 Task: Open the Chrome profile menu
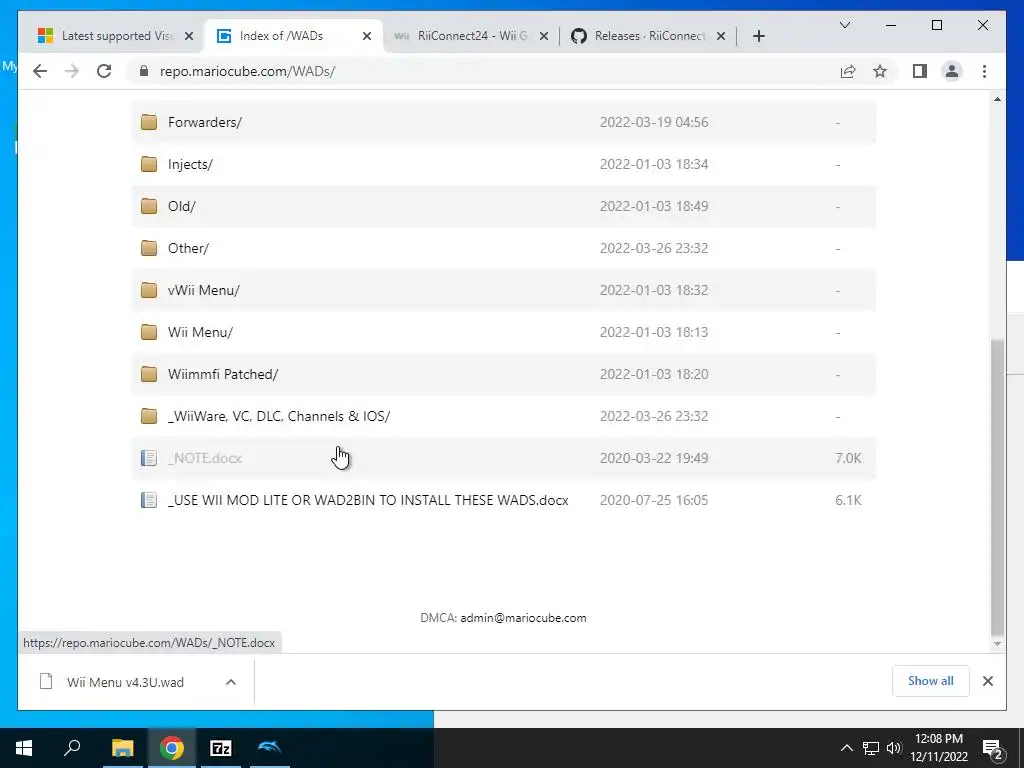pos(952,71)
